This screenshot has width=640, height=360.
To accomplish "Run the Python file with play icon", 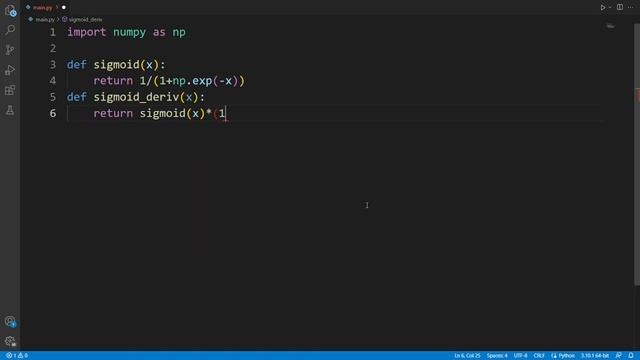I will click(602, 7).
